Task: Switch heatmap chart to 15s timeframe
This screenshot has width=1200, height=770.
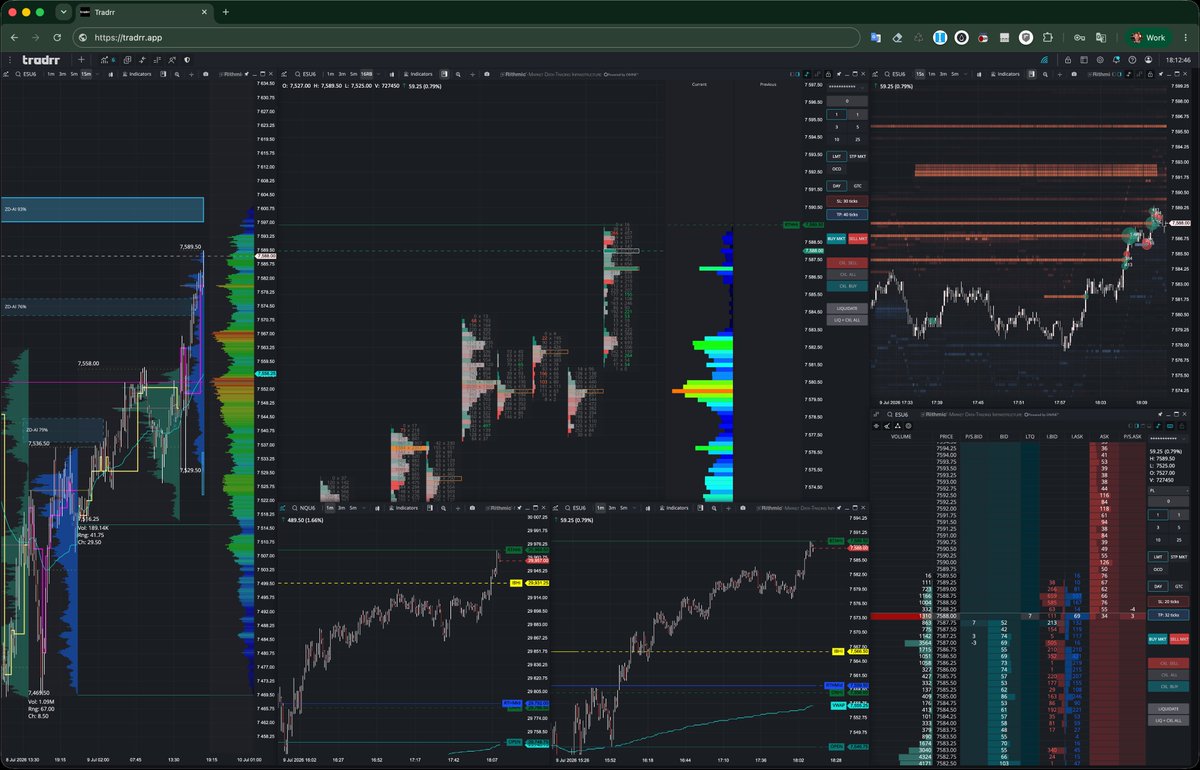Action: [919, 74]
